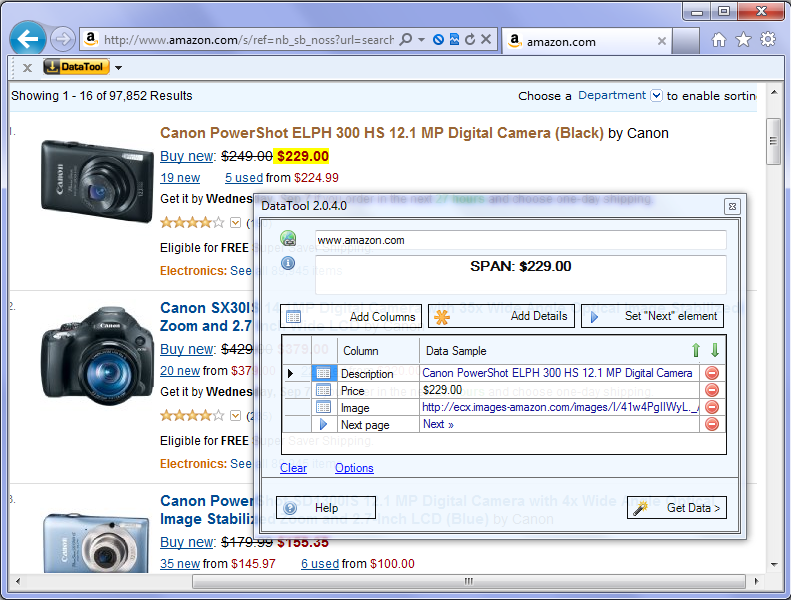Delete the Description column with red minus
This screenshot has width=791, height=600.
point(712,373)
